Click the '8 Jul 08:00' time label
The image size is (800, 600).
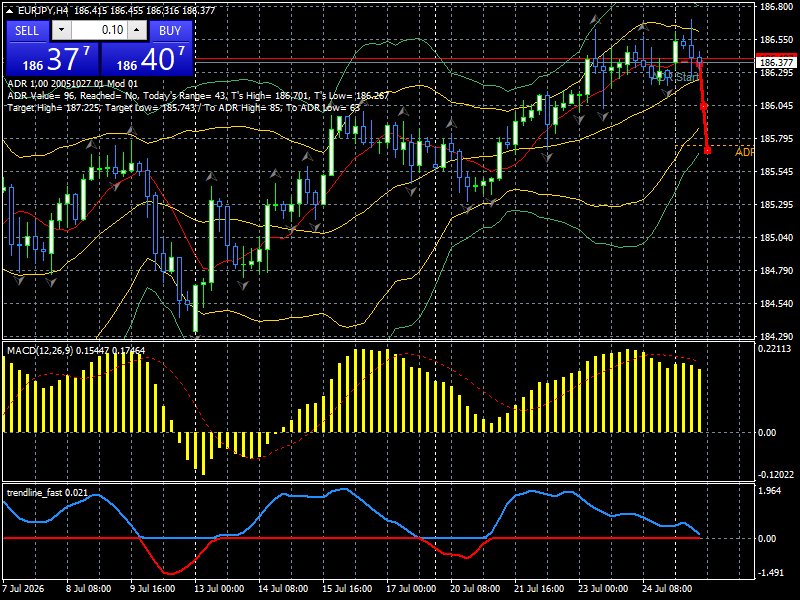89,588
